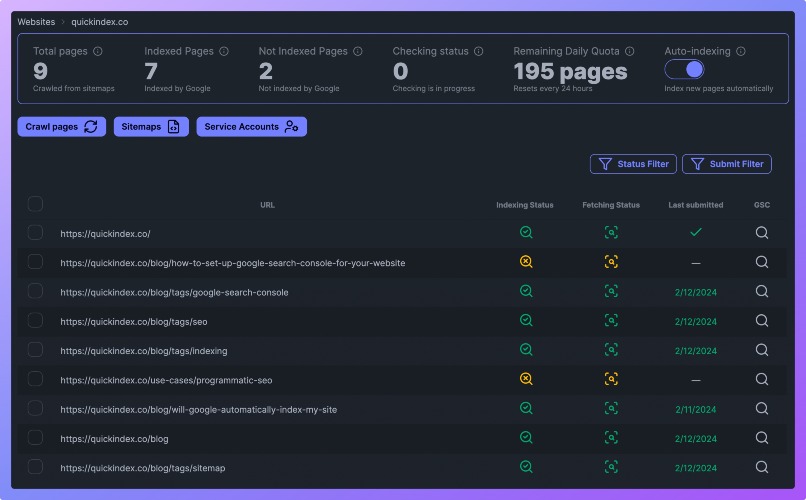
Task: Check the box for blog/tags/sitemap row
Action: [35, 467]
